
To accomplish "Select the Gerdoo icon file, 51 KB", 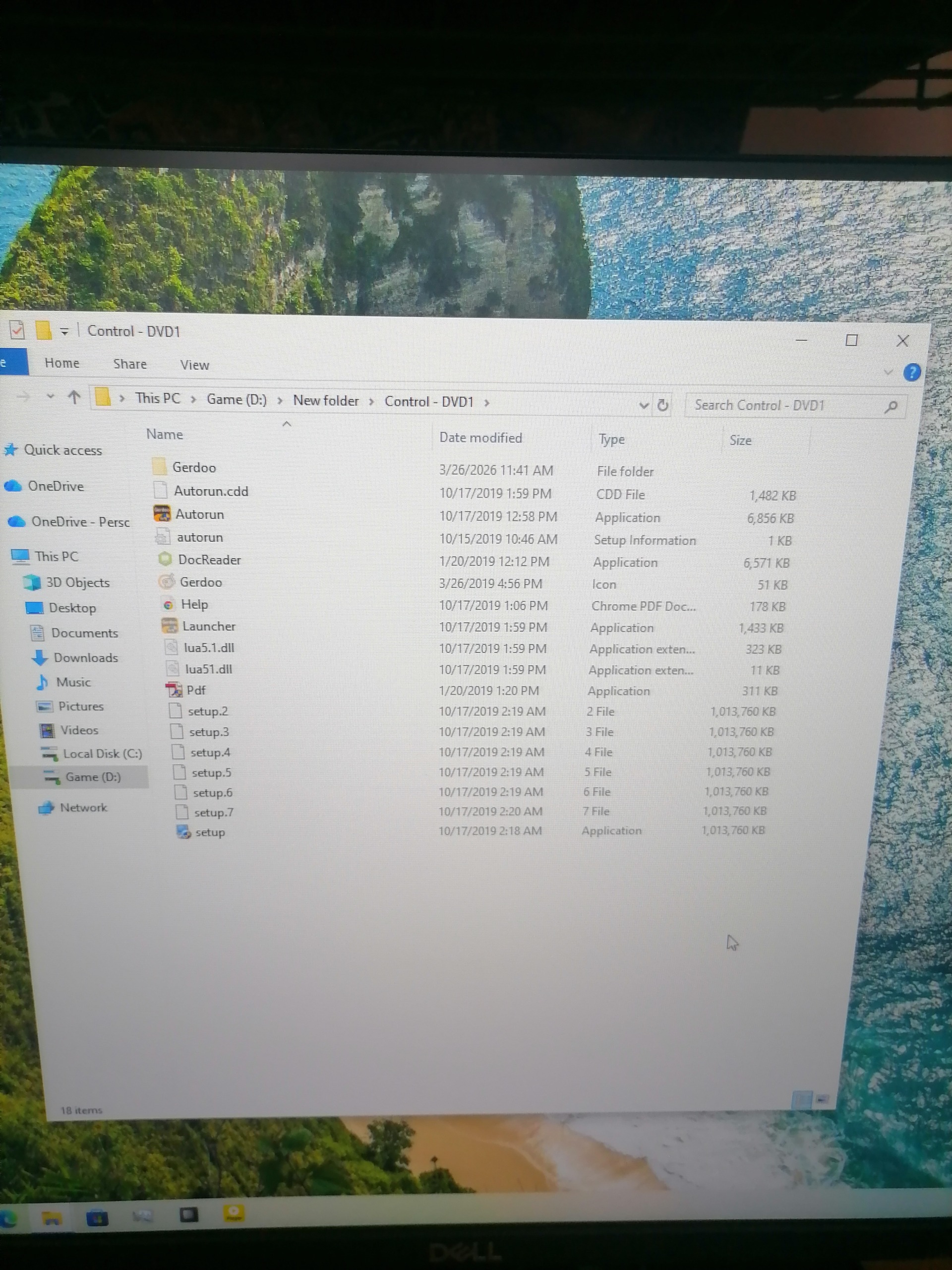I will point(167,581).
